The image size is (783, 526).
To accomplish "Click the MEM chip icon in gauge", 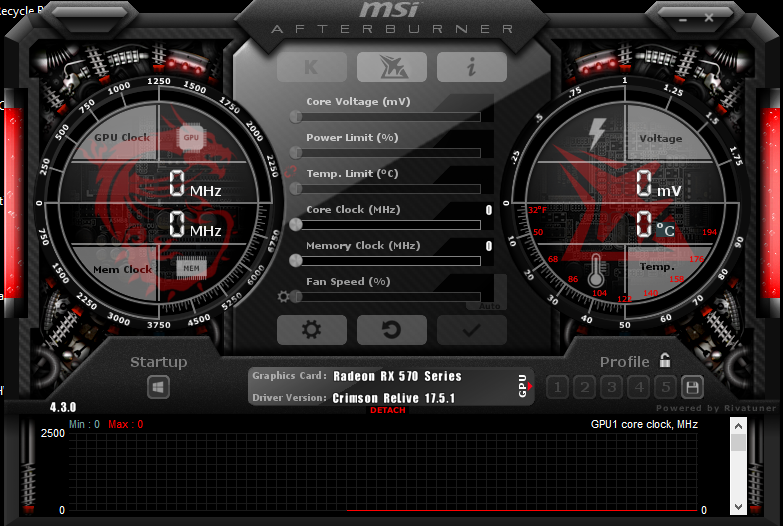I will [191, 268].
